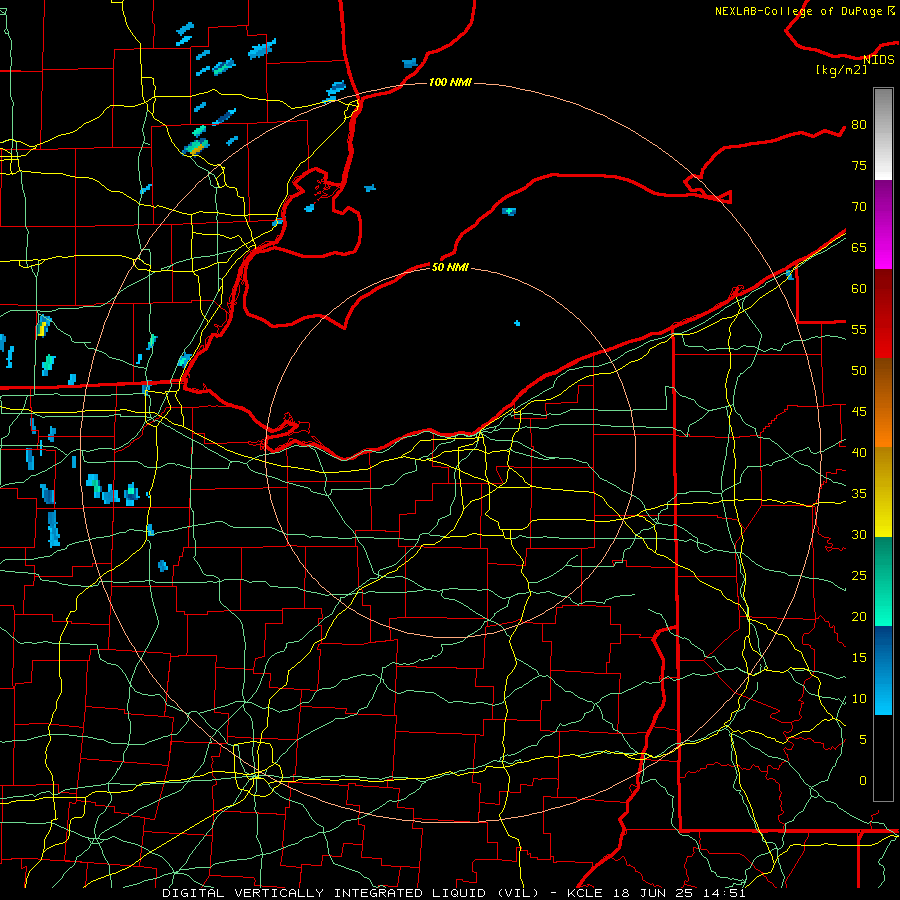
Task: Click the 5 value on the scale
Action: (x=863, y=740)
